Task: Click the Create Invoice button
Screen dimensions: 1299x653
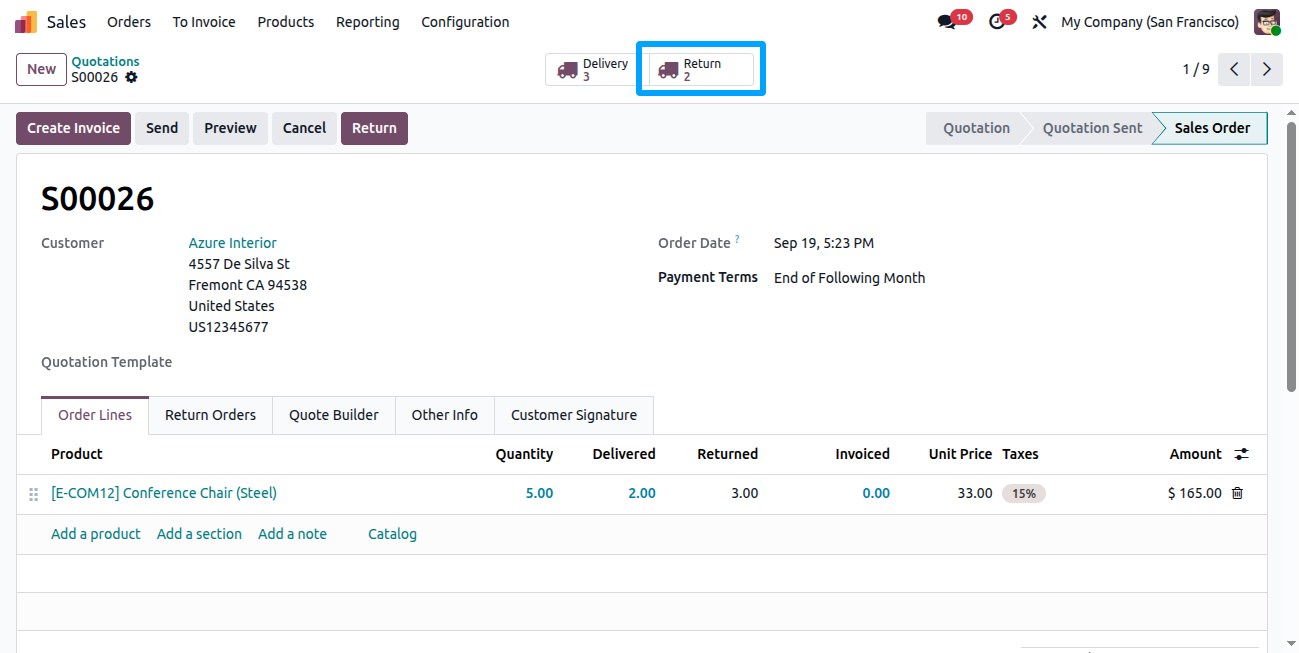Action: point(73,128)
